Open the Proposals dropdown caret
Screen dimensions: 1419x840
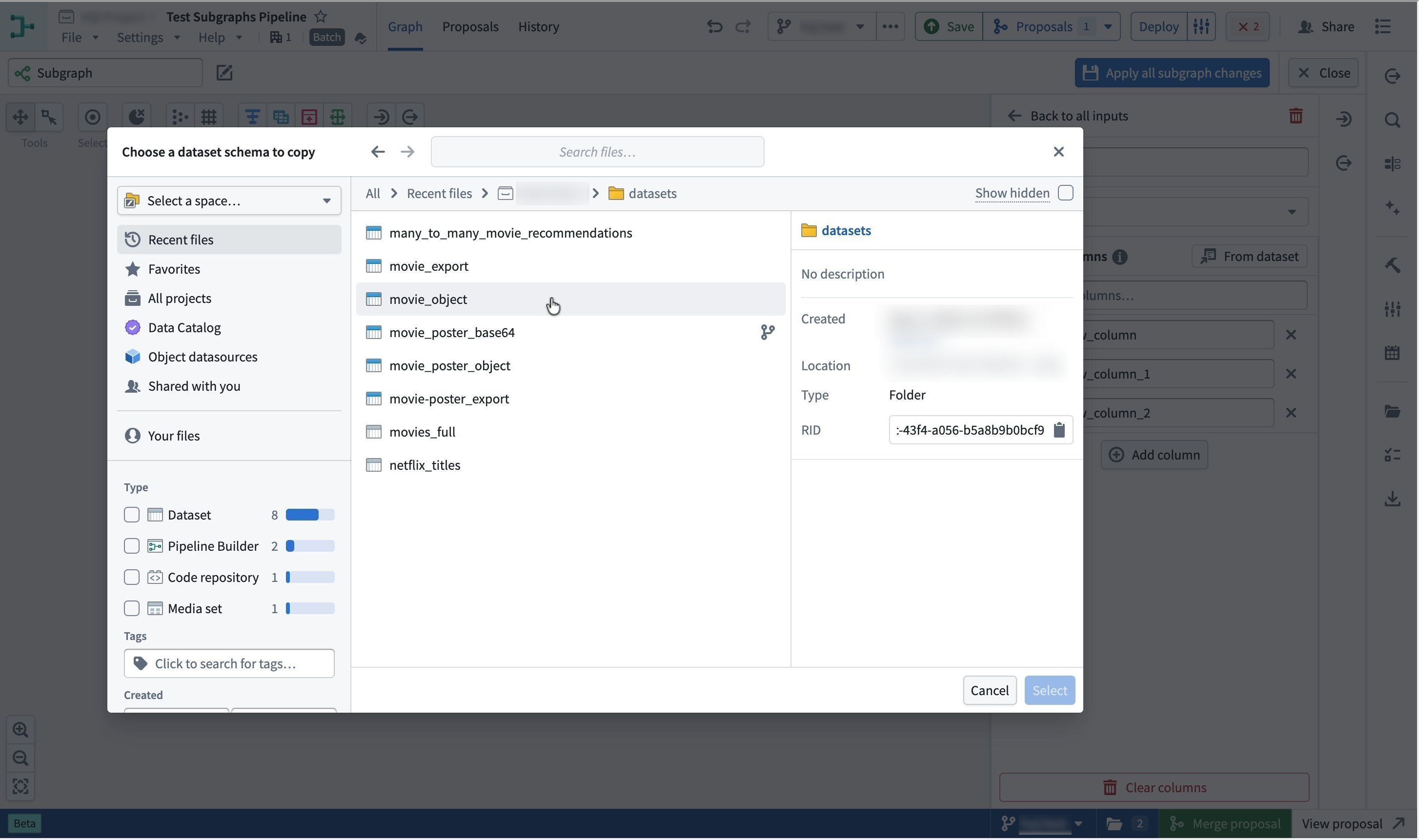pyautogui.click(x=1108, y=27)
